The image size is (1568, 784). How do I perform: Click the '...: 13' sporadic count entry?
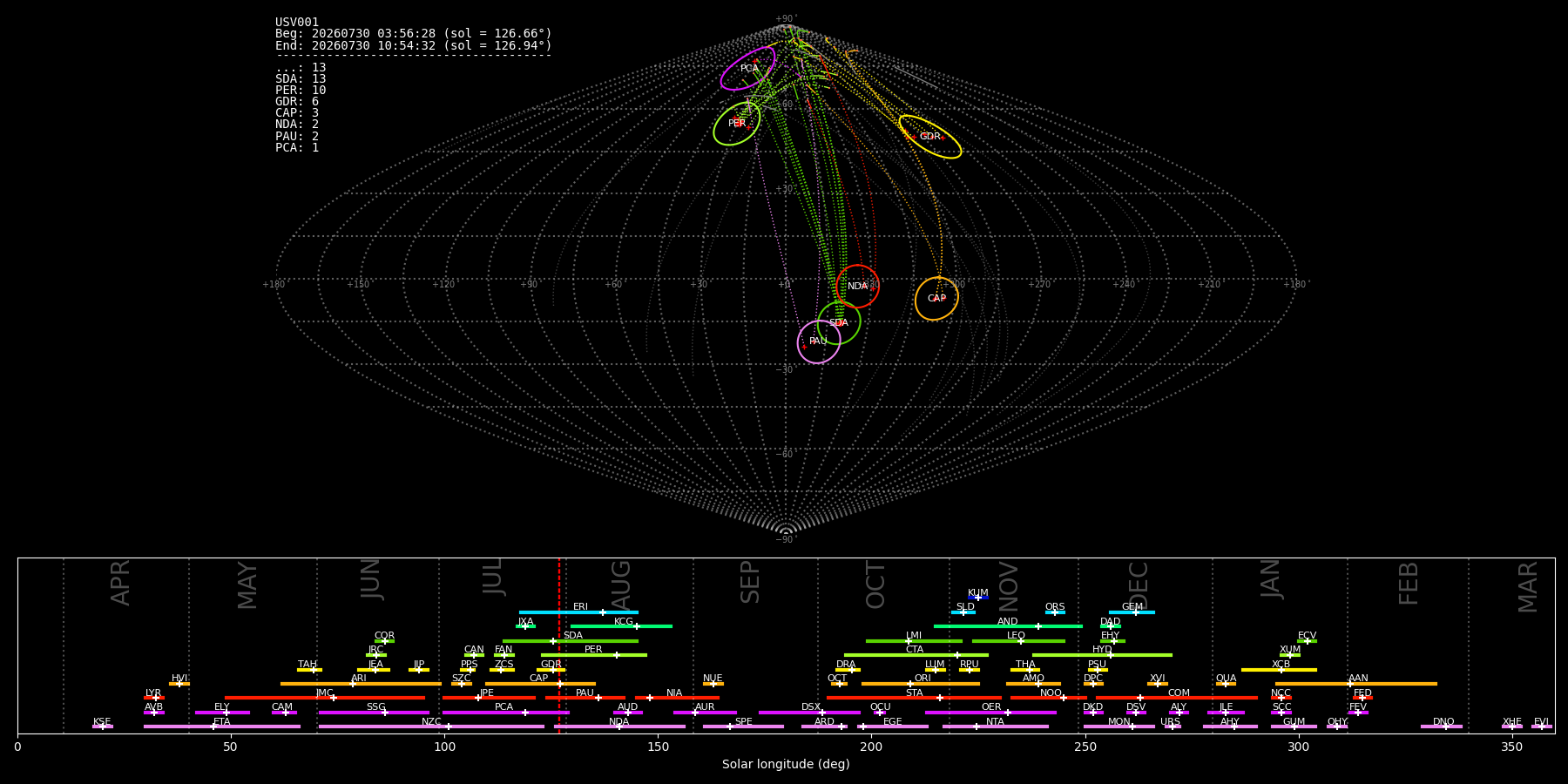(301, 67)
